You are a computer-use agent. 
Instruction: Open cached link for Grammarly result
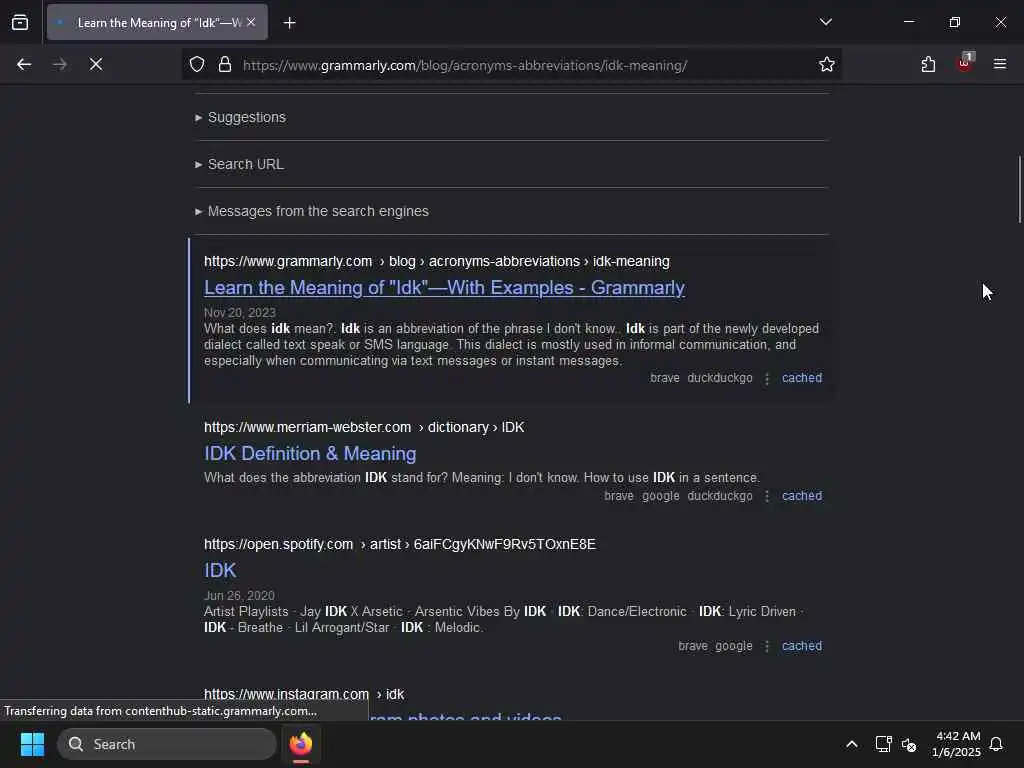[801, 378]
